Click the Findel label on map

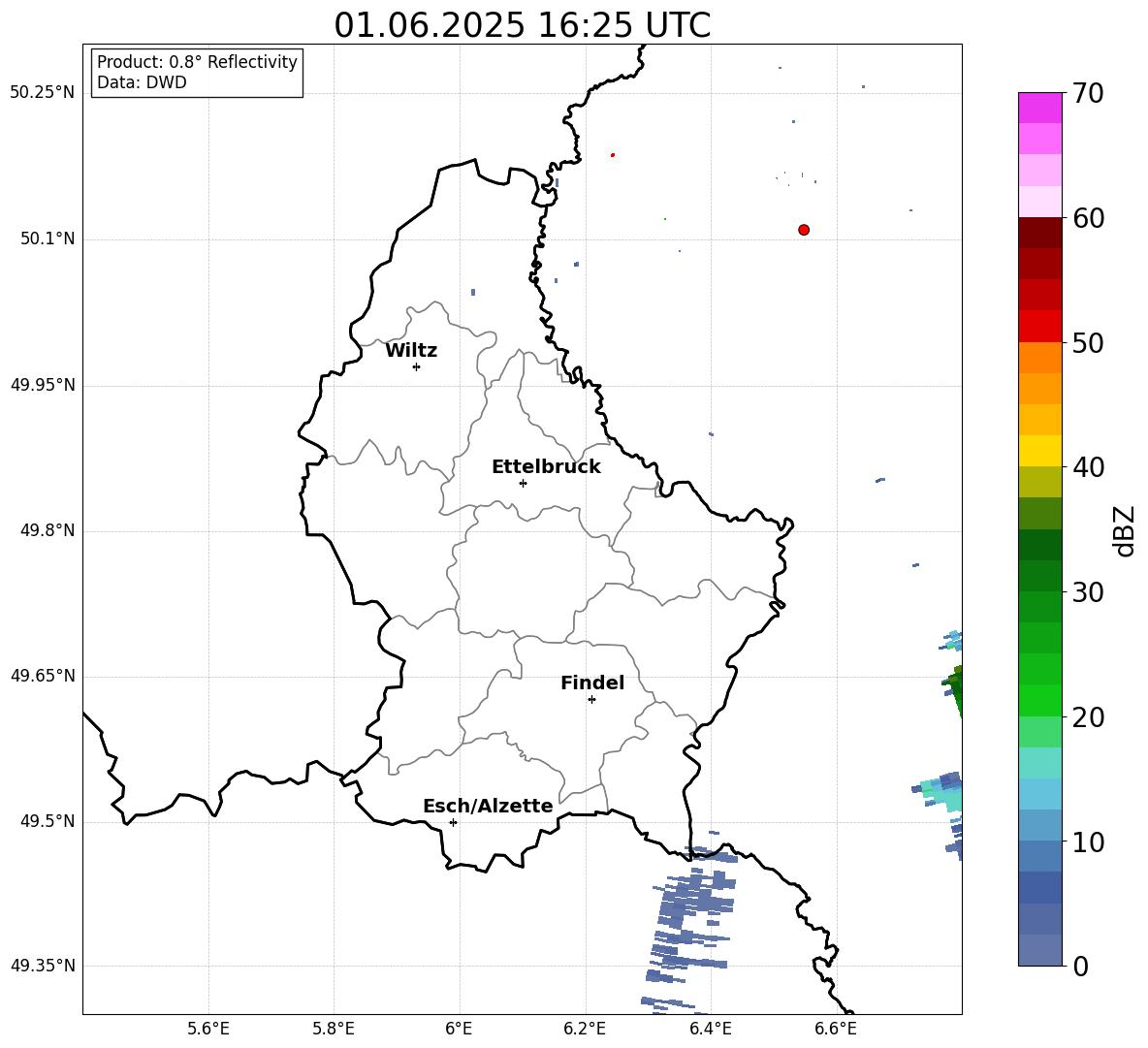pos(592,683)
